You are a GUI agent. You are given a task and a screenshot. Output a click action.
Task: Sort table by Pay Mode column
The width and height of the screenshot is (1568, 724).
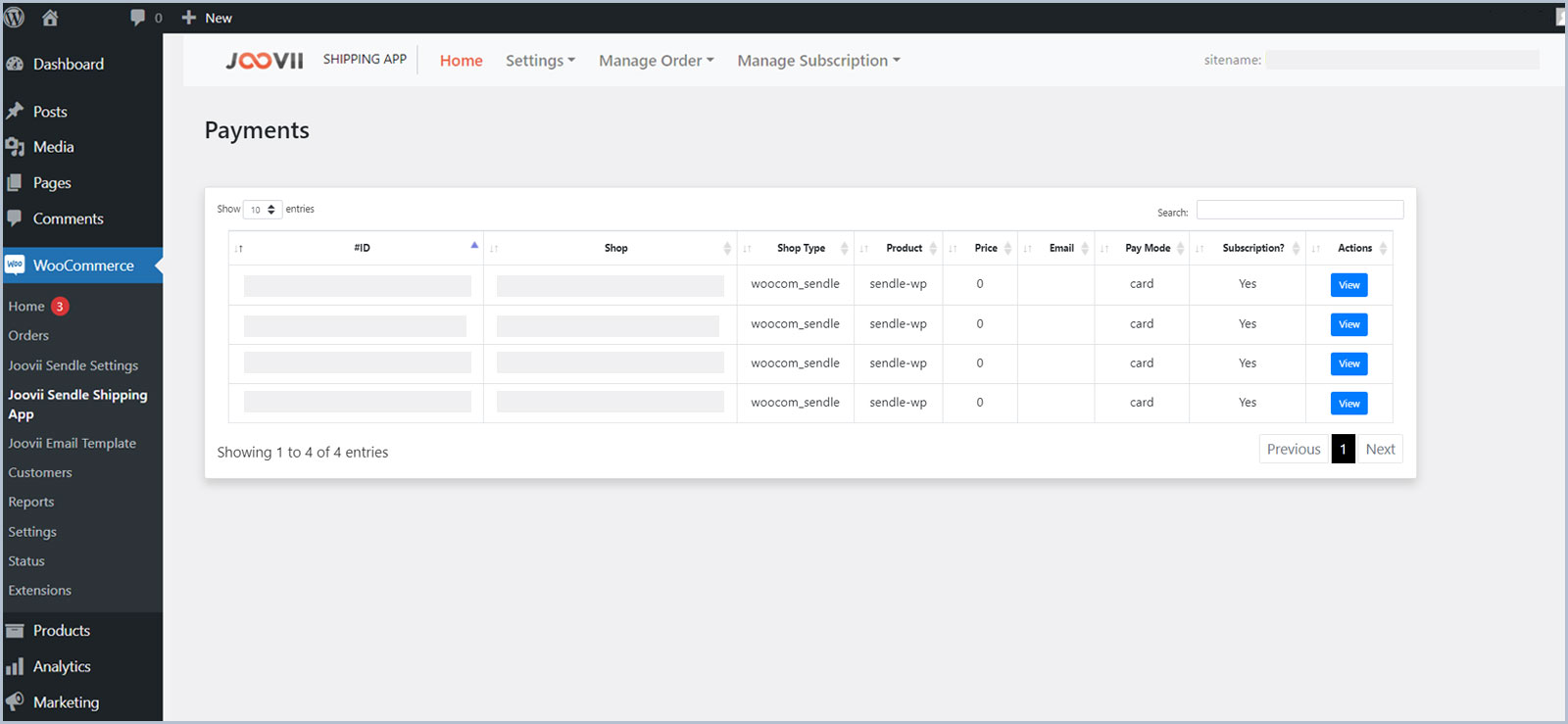1147,248
